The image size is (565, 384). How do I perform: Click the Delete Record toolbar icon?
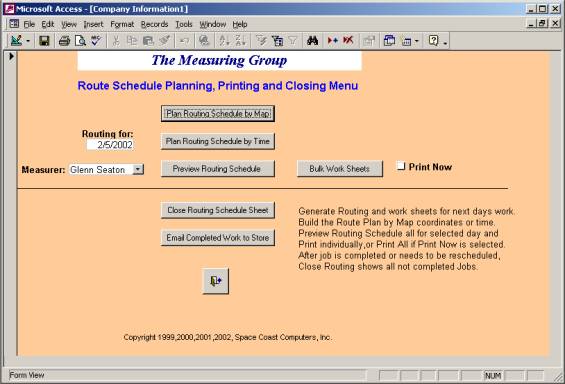tap(348, 41)
